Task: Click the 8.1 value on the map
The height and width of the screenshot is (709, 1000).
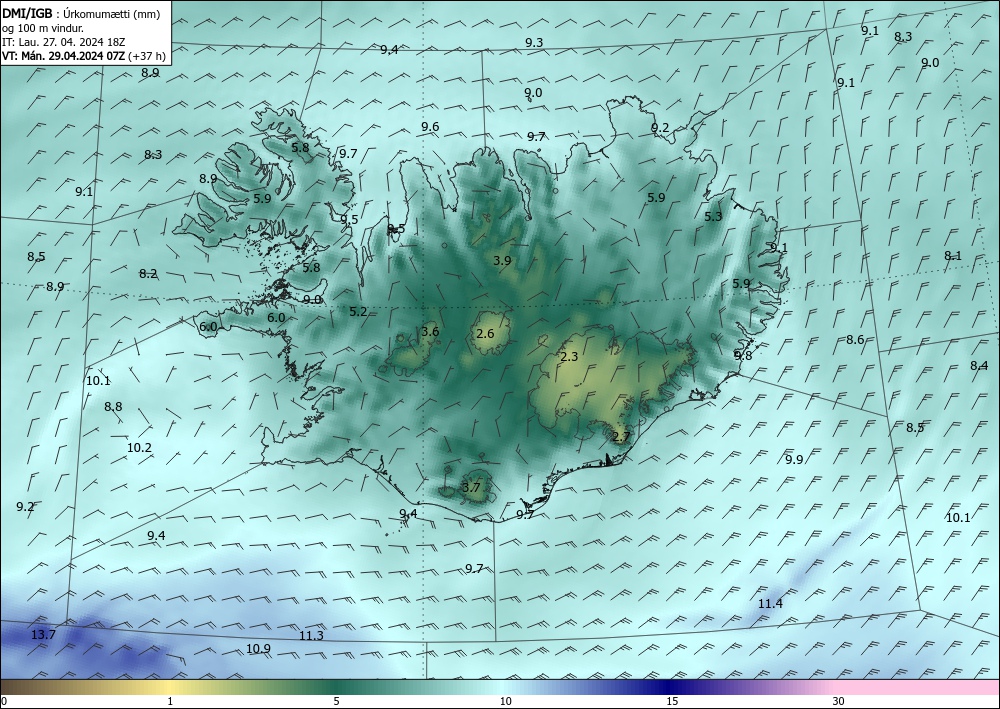Action: (x=953, y=256)
